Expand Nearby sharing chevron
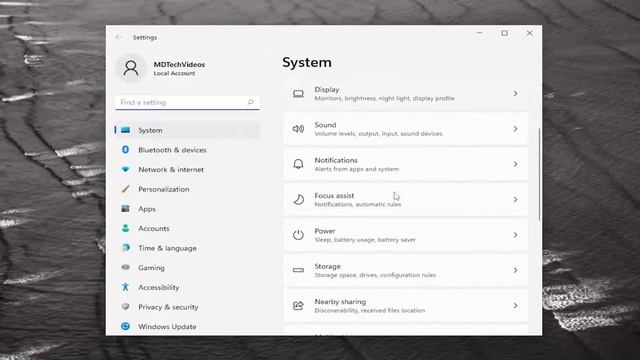Viewport: 640px width, 360px height. point(516,306)
